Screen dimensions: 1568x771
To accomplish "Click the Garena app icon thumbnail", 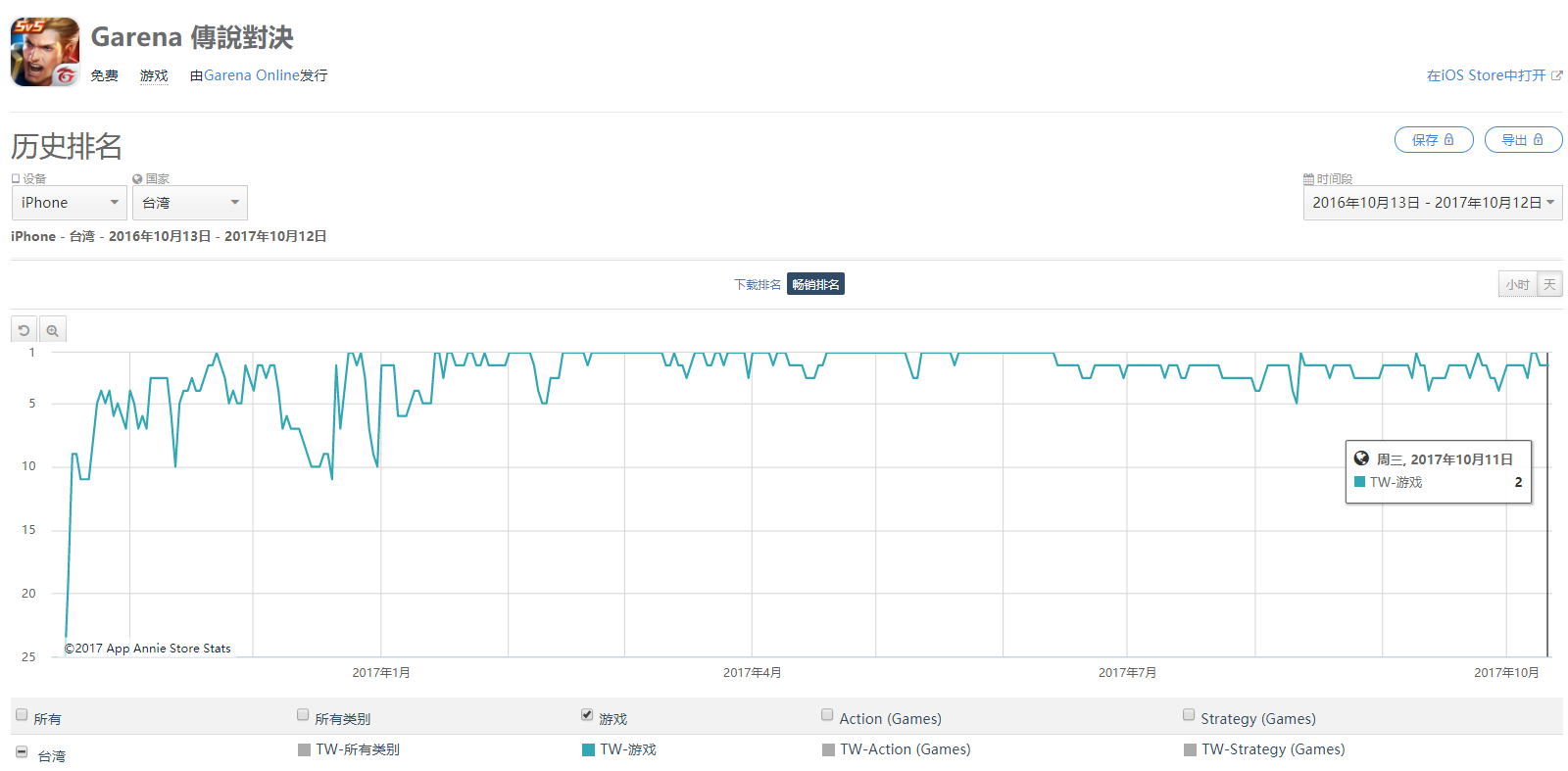I will pyautogui.click(x=45, y=52).
